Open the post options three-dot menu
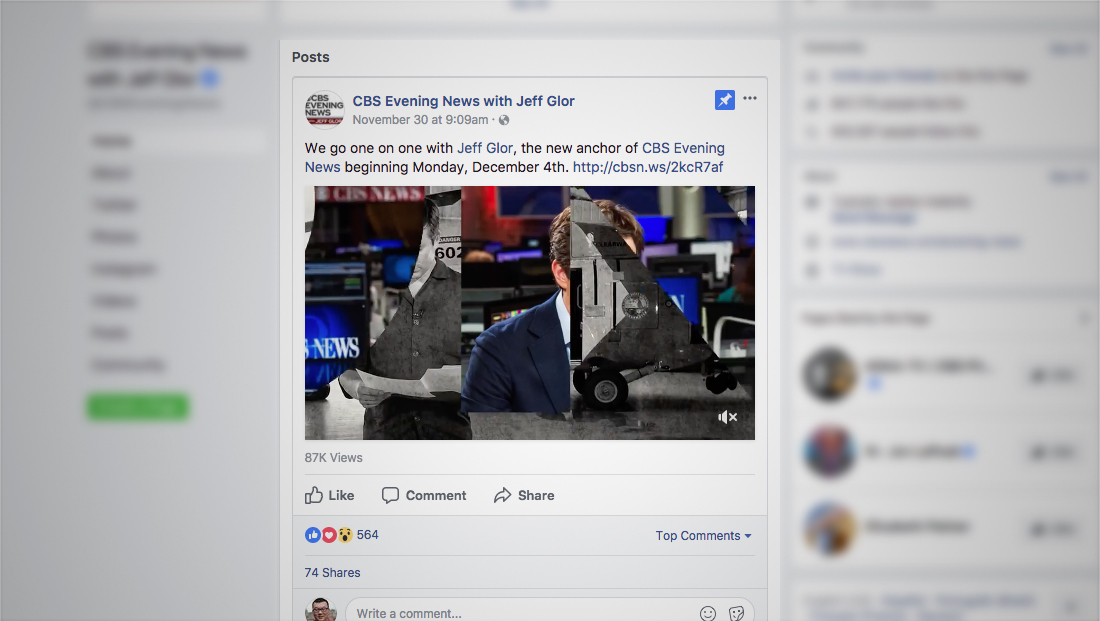1100x621 pixels. [750, 98]
